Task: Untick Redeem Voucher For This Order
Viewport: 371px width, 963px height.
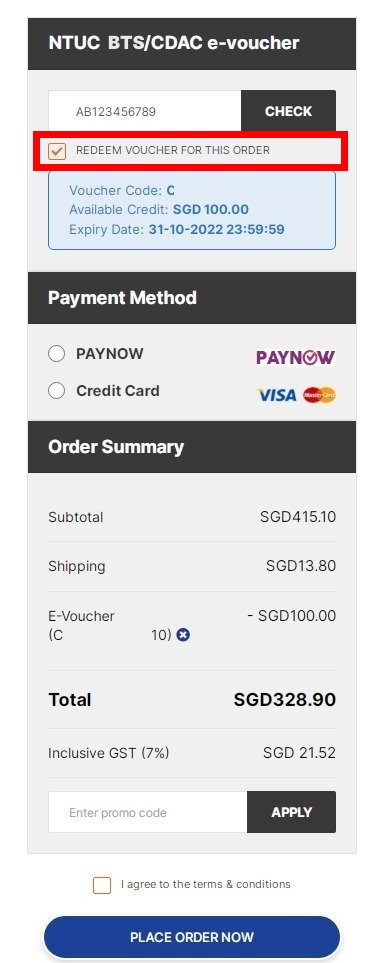Action: click(x=57, y=150)
